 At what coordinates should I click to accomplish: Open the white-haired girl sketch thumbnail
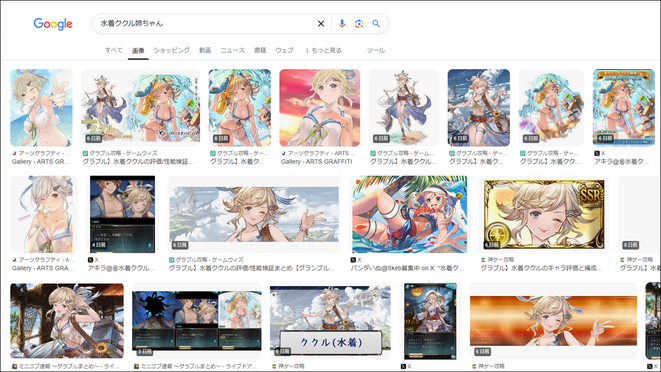click(44, 214)
